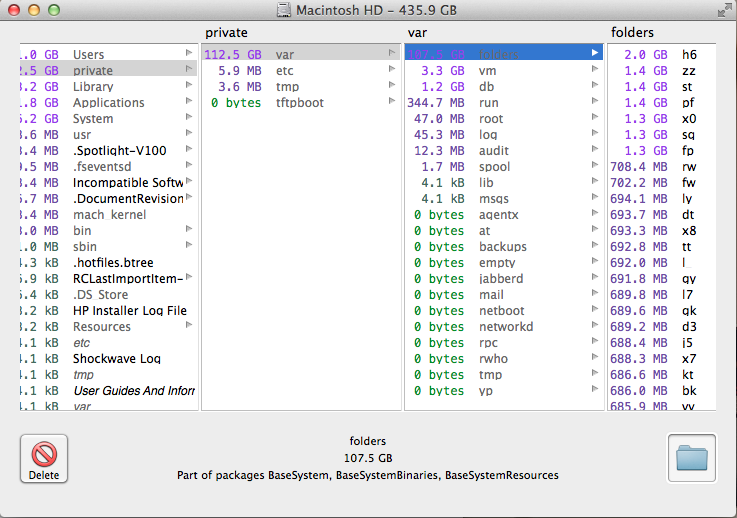
Task: Select .hotfiles.btree file
Action: pyautogui.click(x=109, y=262)
